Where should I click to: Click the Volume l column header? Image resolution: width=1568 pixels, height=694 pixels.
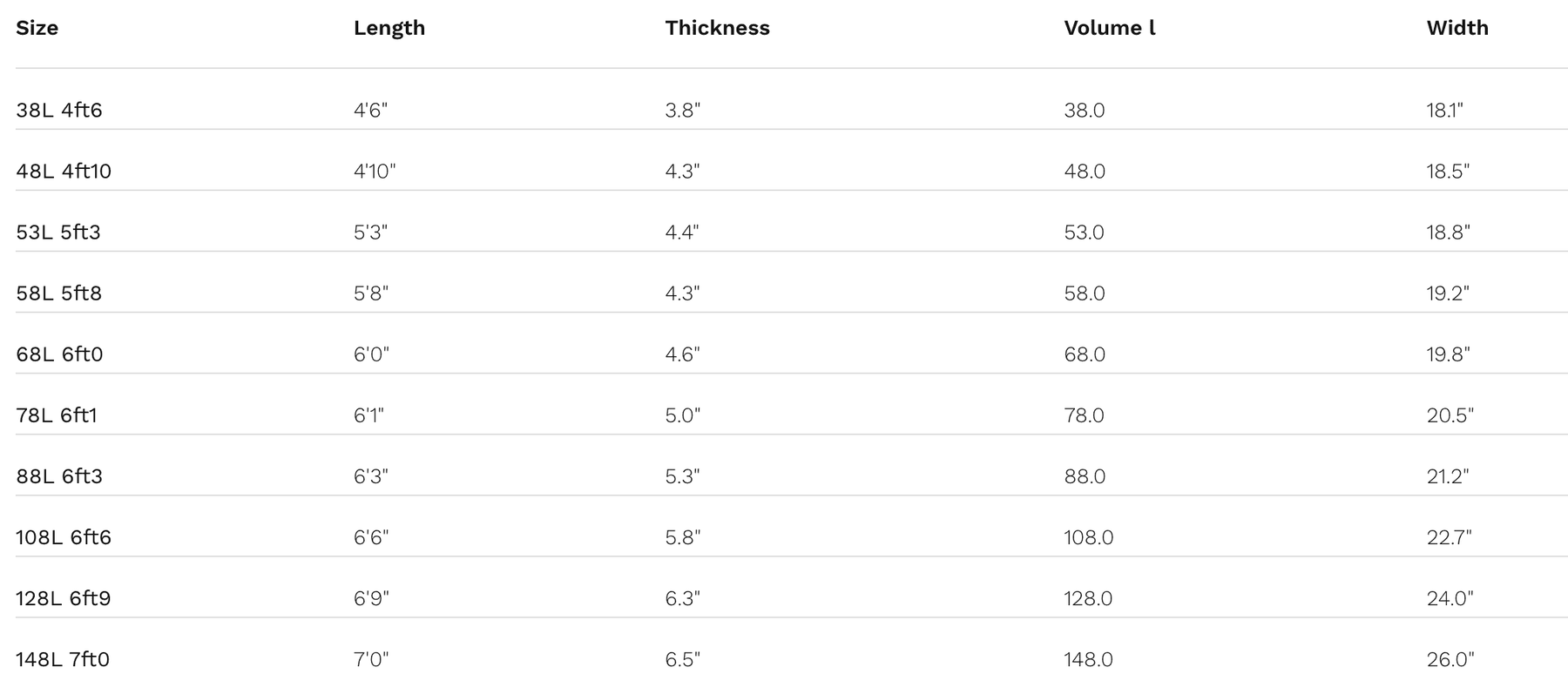click(x=1110, y=28)
